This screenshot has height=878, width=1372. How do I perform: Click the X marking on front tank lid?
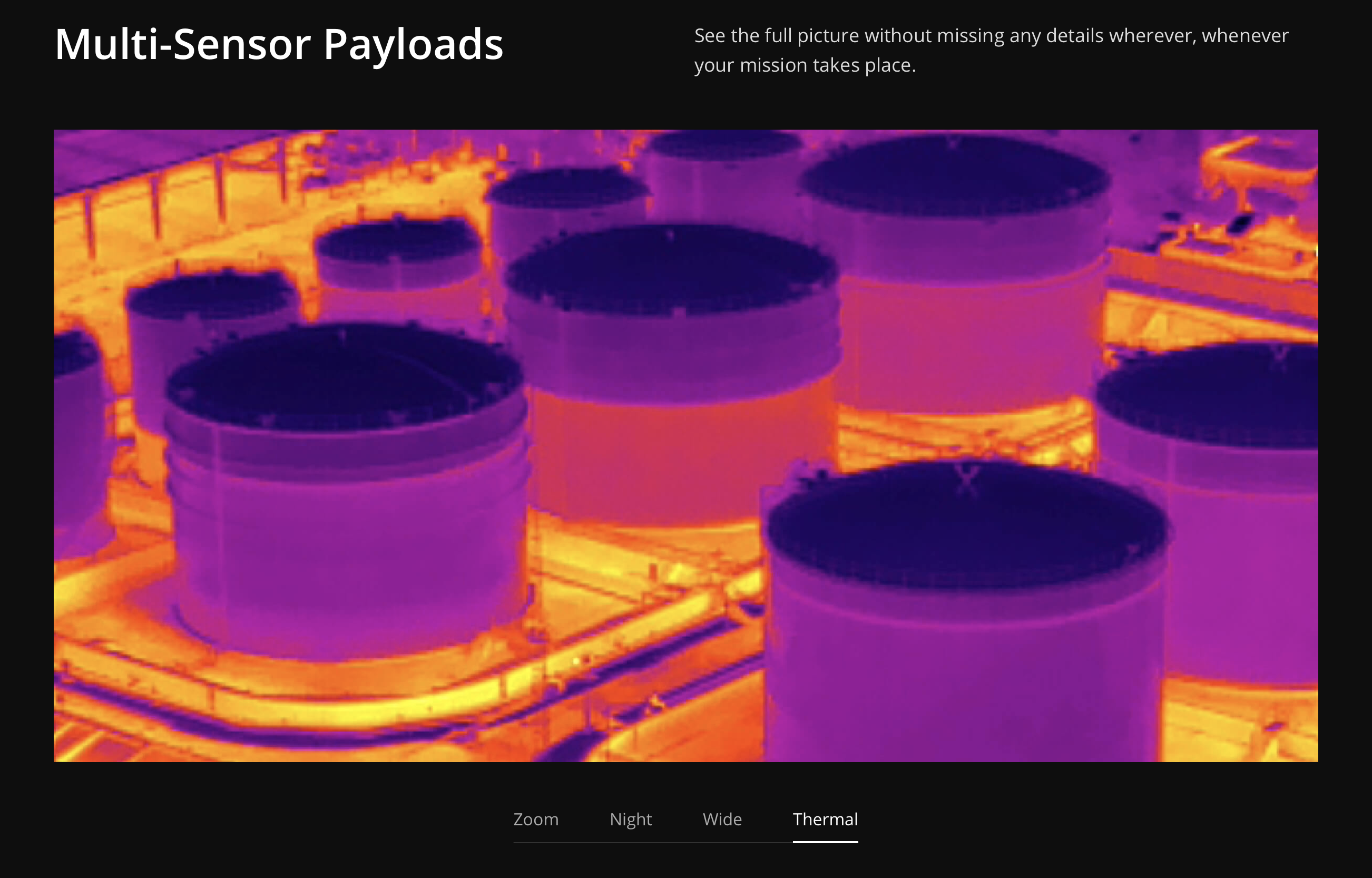click(967, 480)
